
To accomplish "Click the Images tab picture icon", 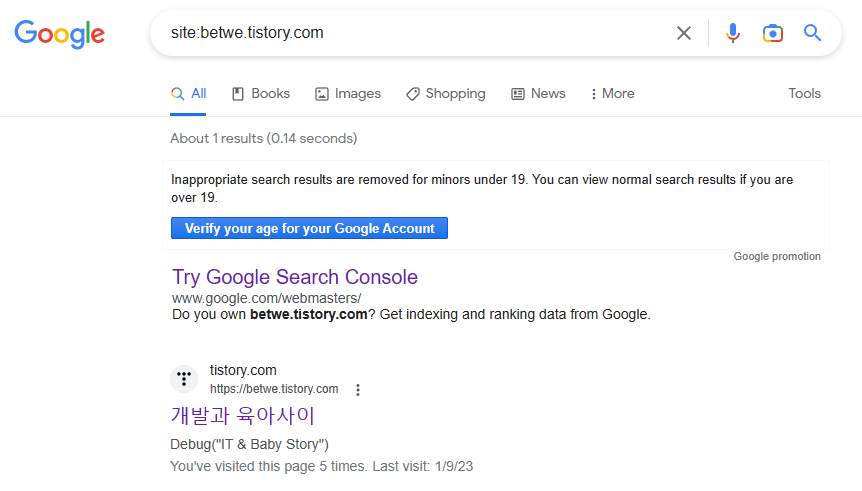I will (x=322, y=94).
